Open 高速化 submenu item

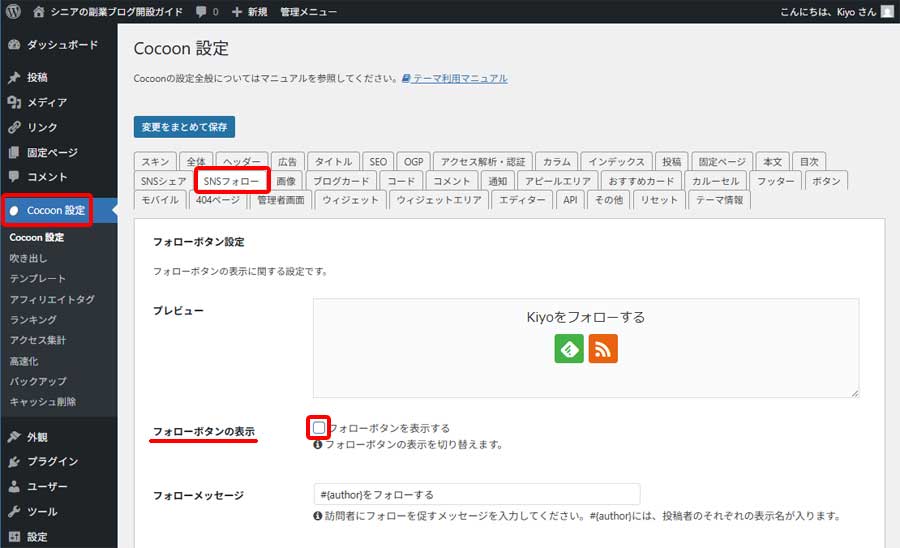click(24, 361)
